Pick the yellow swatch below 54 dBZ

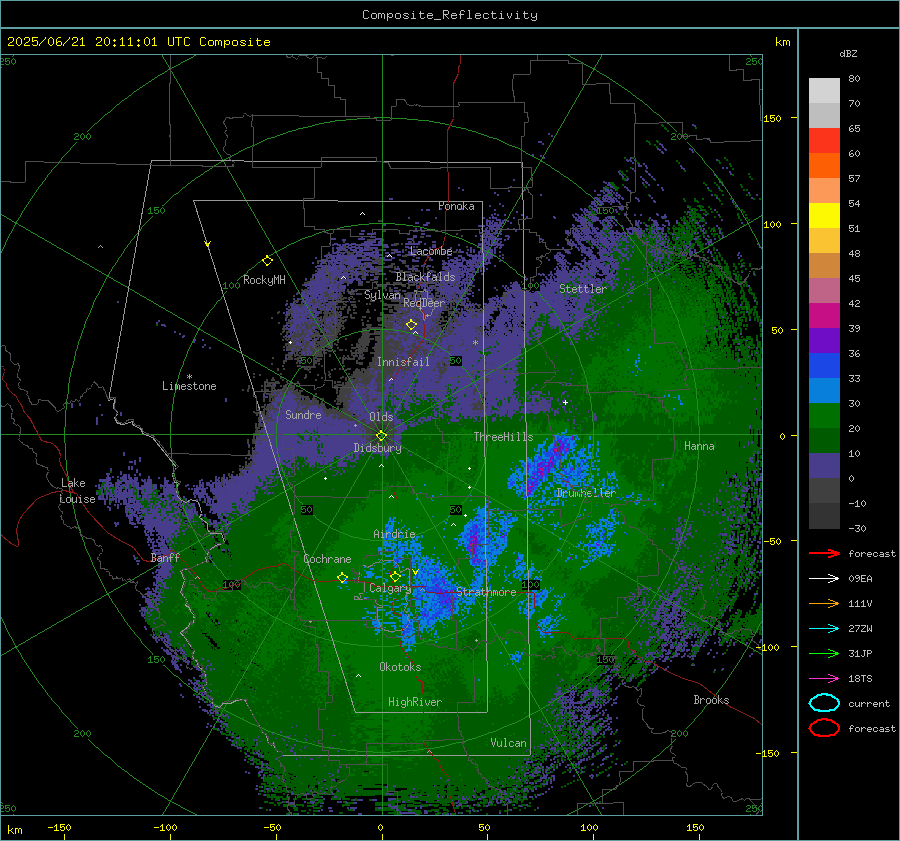click(x=824, y=215)
